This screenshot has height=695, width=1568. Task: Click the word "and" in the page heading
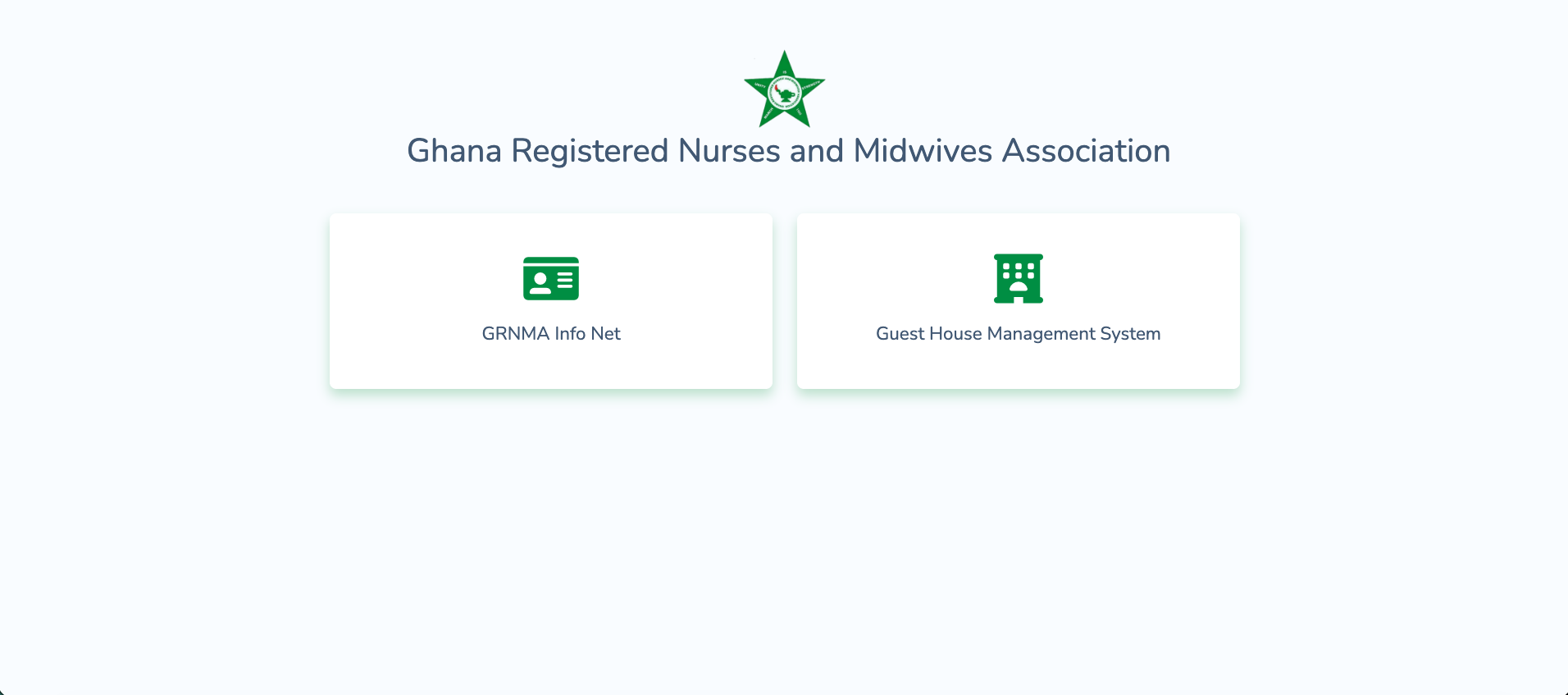[x=816, y=152]
